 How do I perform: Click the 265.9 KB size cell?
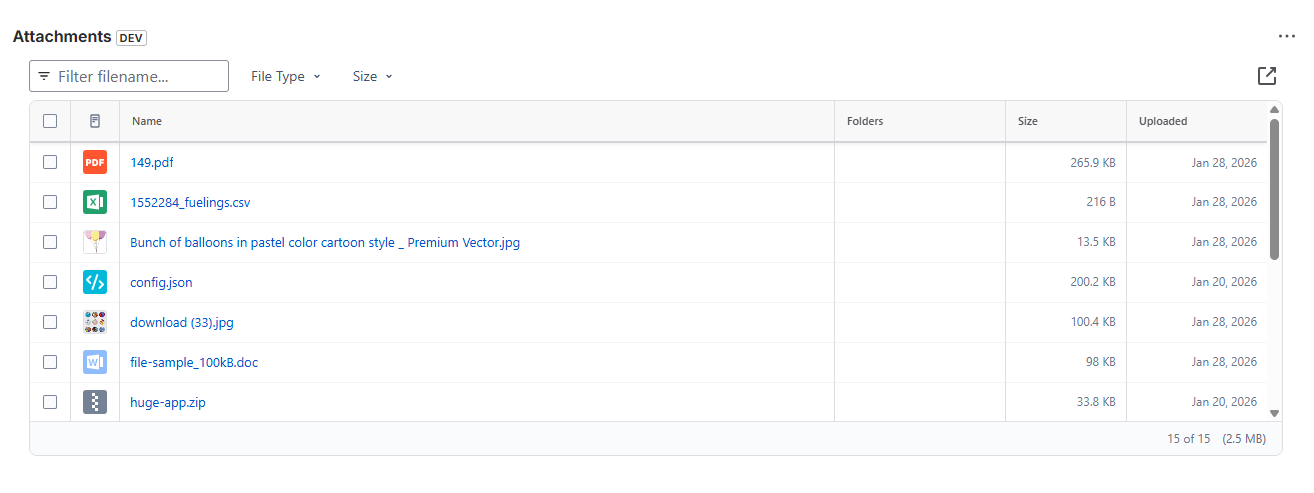click(x=1093, y=162)
